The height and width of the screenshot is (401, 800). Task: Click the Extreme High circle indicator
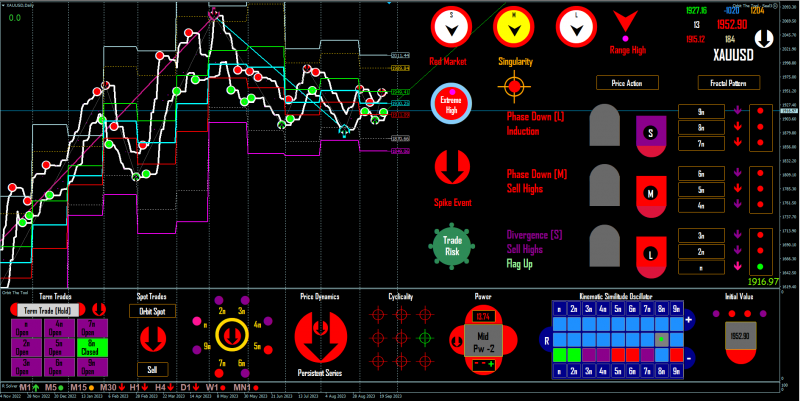tap(451, 104)
